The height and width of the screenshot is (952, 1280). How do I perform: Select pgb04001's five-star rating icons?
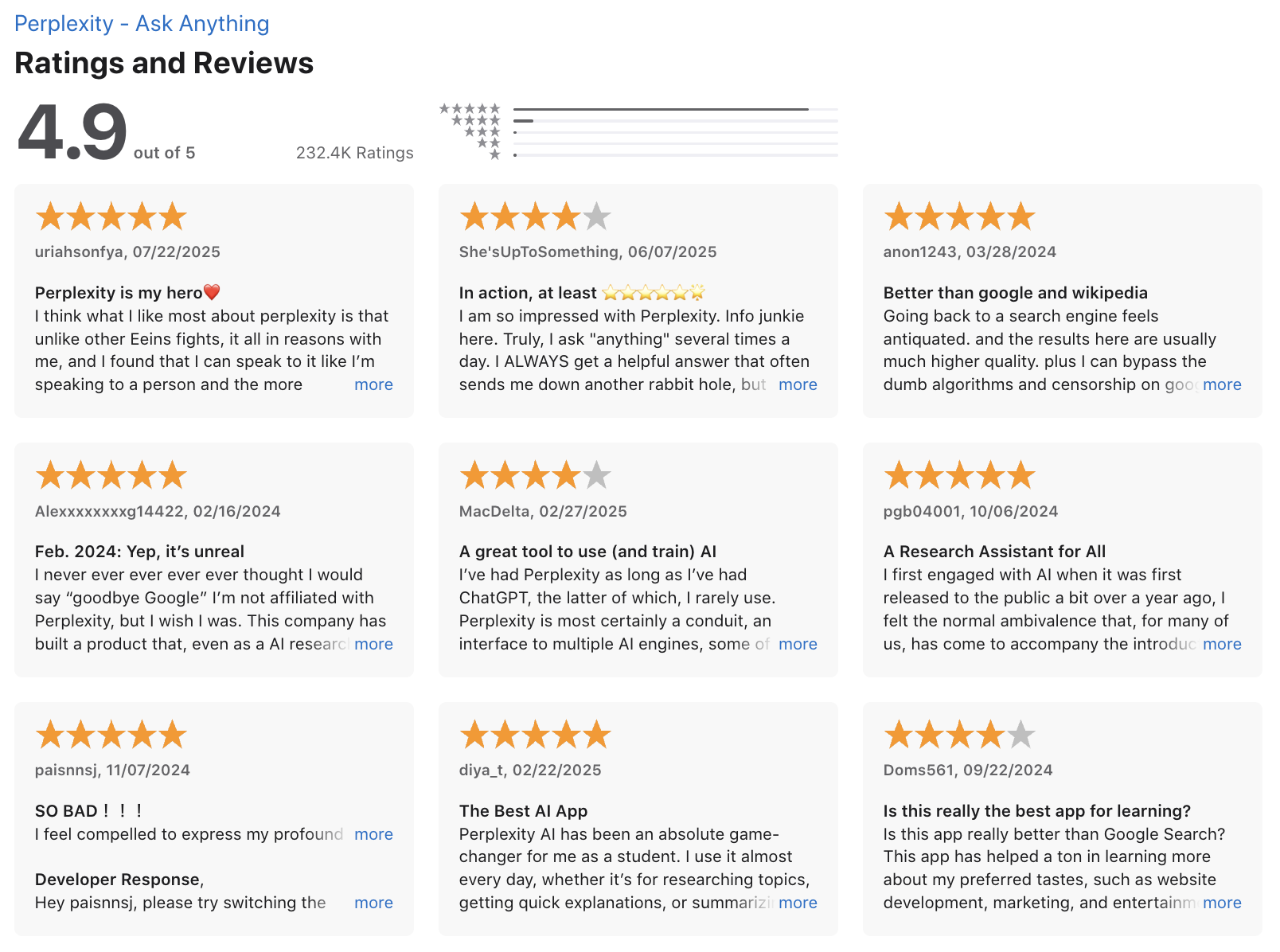click(x=959, y=474)
